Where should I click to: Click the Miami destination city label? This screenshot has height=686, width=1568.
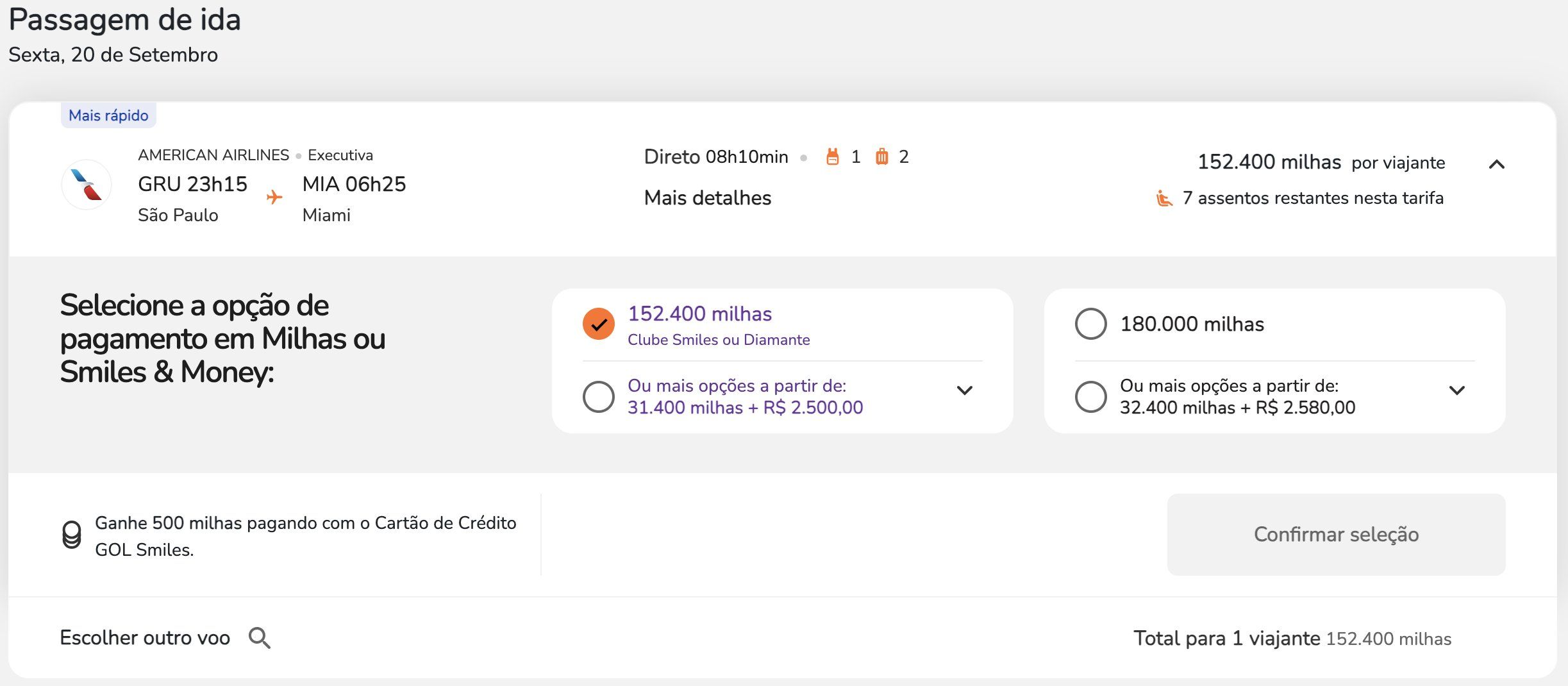(x=326, y=215)
